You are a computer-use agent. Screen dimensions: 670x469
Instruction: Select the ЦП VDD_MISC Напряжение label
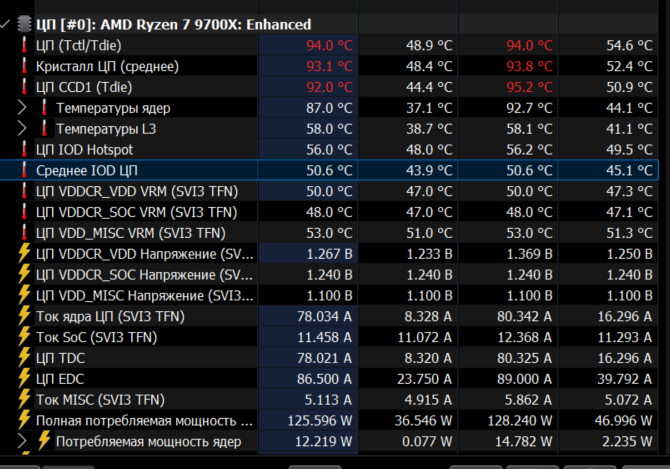pos(144,296)
